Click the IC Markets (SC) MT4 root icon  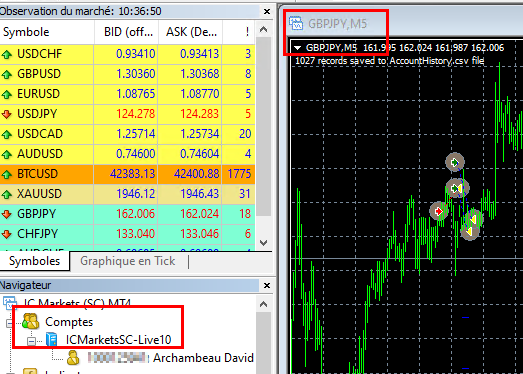(x=9, y=302)
